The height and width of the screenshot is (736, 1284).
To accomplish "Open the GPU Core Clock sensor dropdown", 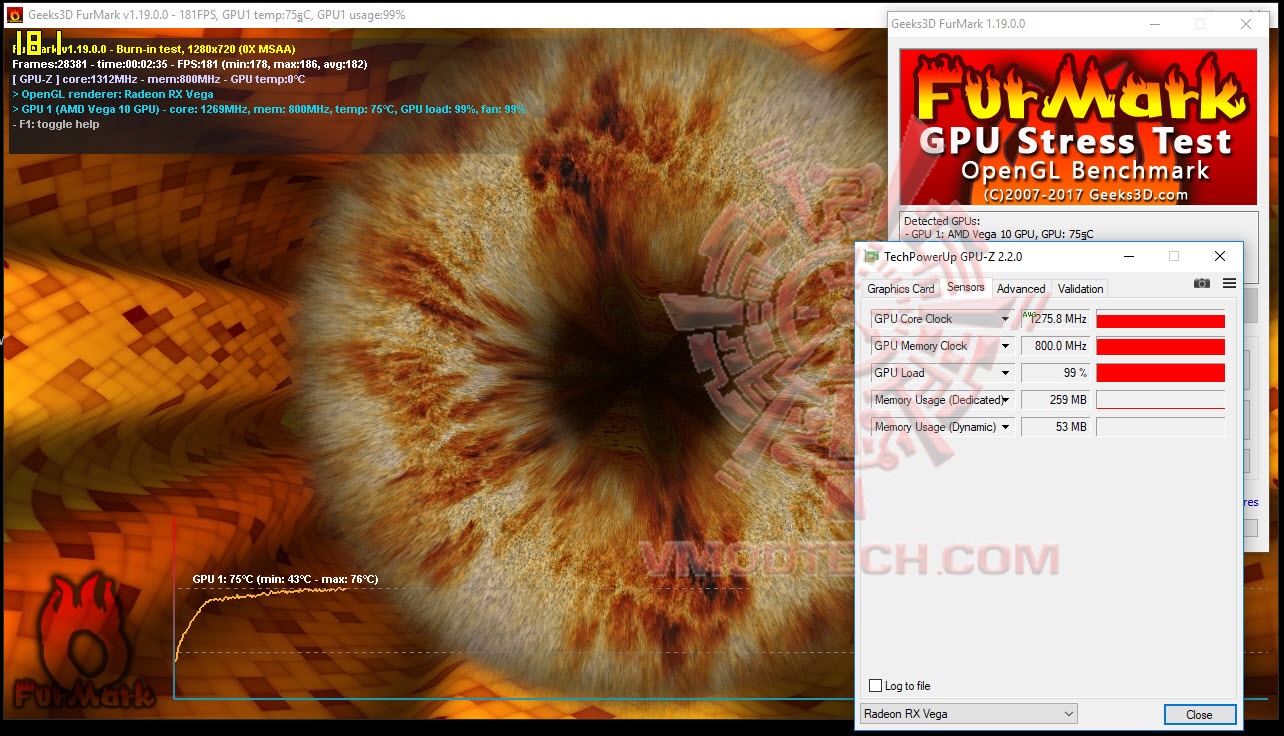I will [x=1006, y=319].
